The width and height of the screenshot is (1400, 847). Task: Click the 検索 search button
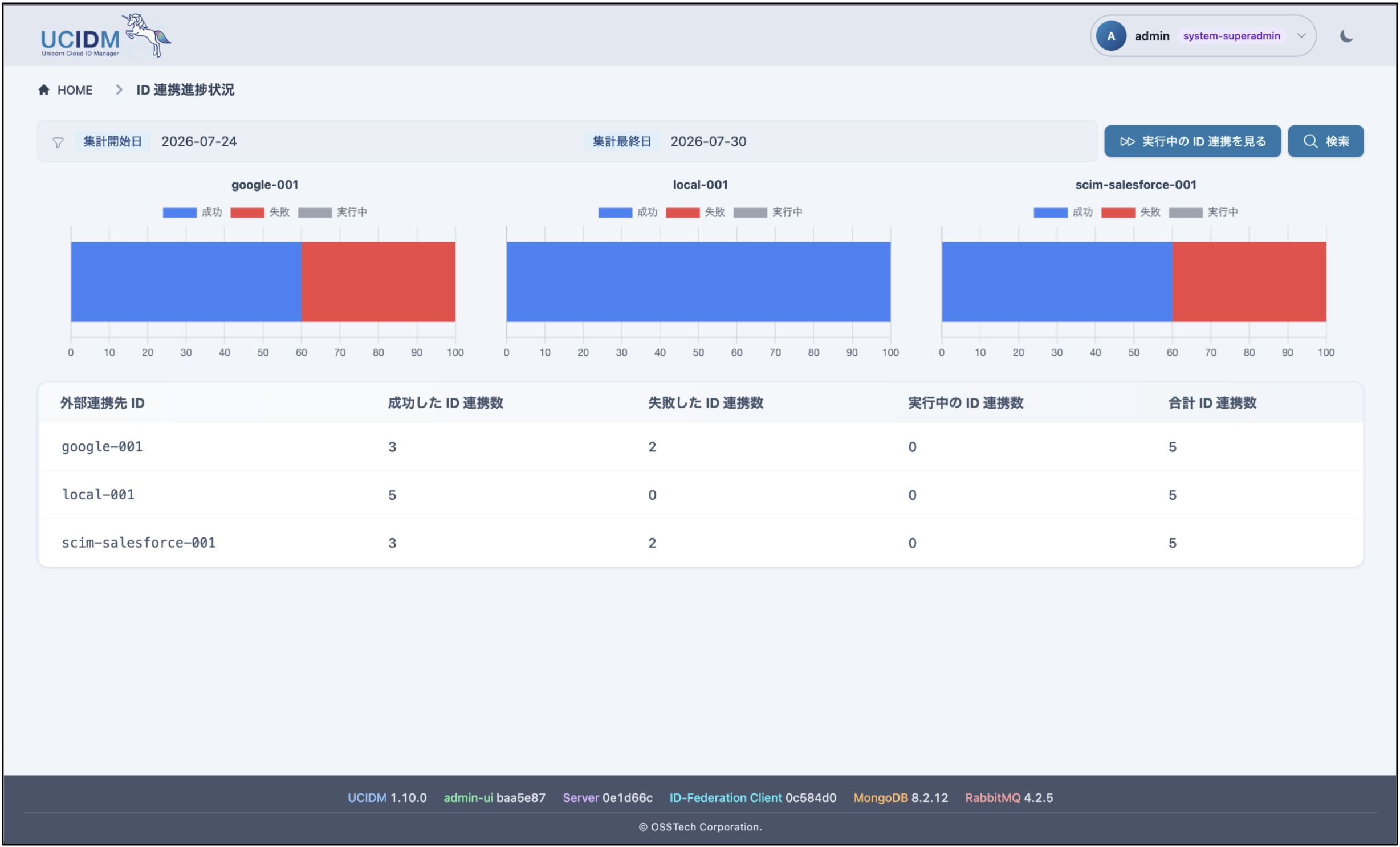(x=1325, y=141)
